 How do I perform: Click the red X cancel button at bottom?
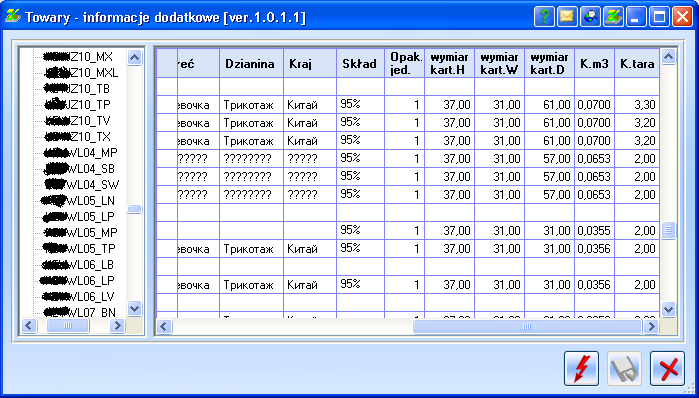coord(667,368)
